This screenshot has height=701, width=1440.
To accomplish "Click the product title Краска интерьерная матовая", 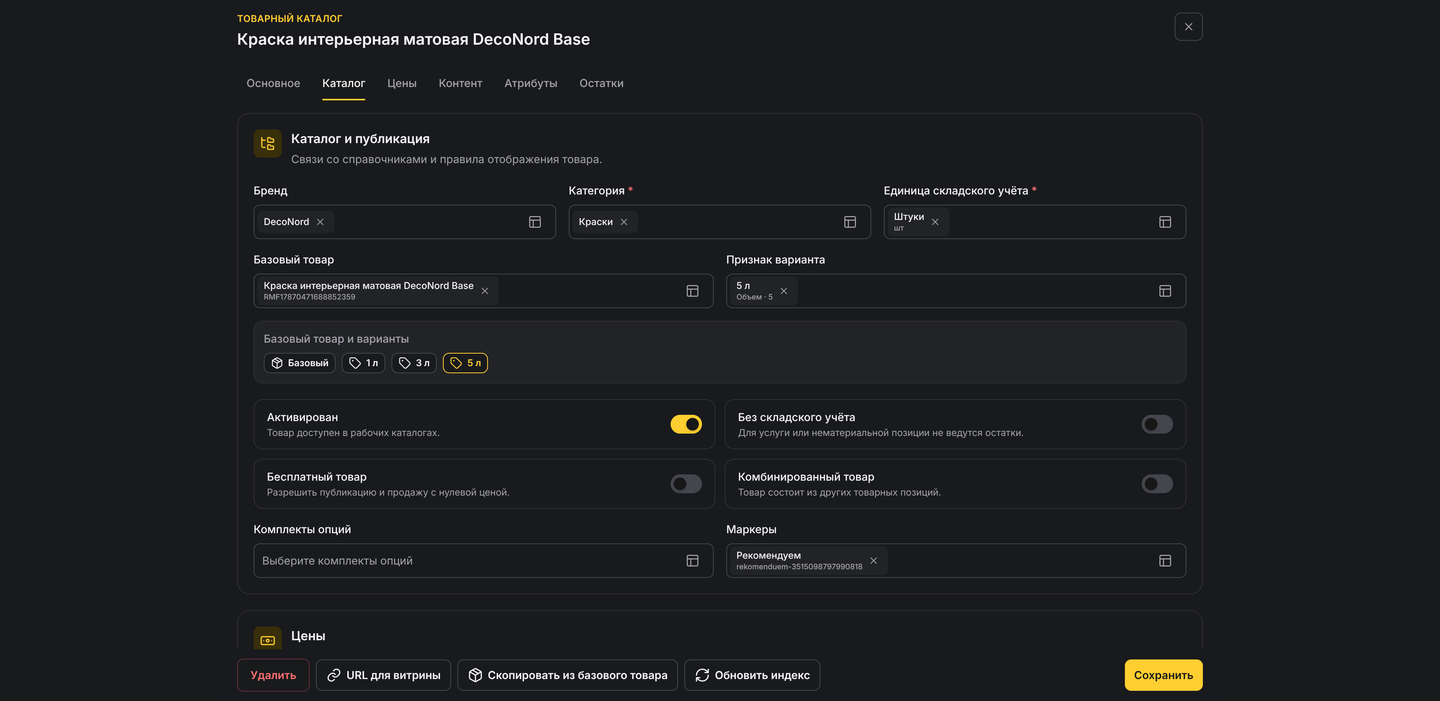I will coord(413,40).
